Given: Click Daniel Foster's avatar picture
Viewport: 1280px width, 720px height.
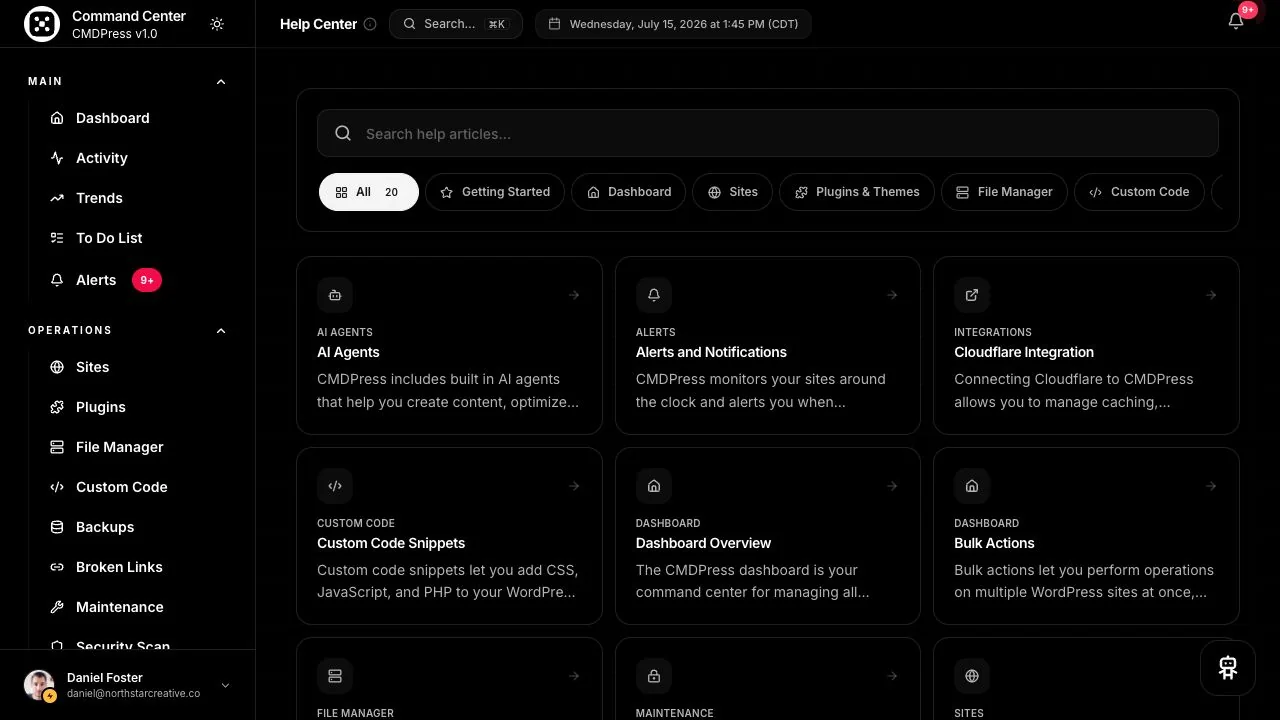Looking at the screenshot, I should click(x=39, y=685).
